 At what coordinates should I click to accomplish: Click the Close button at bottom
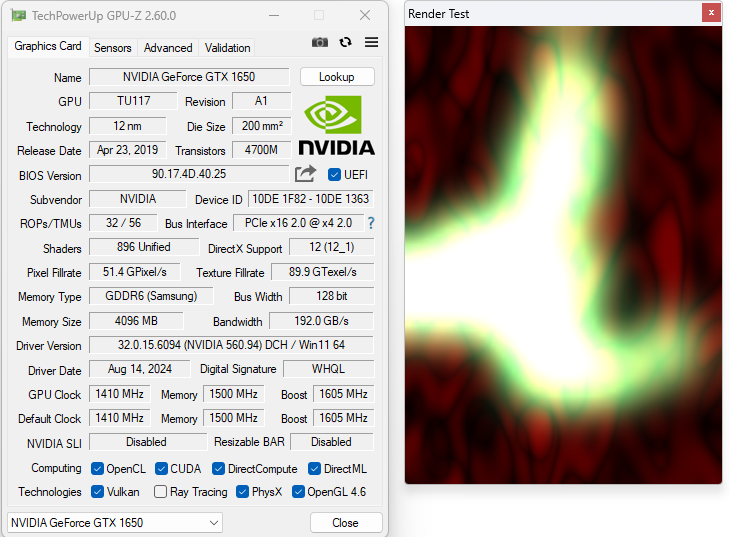[346, 523]
